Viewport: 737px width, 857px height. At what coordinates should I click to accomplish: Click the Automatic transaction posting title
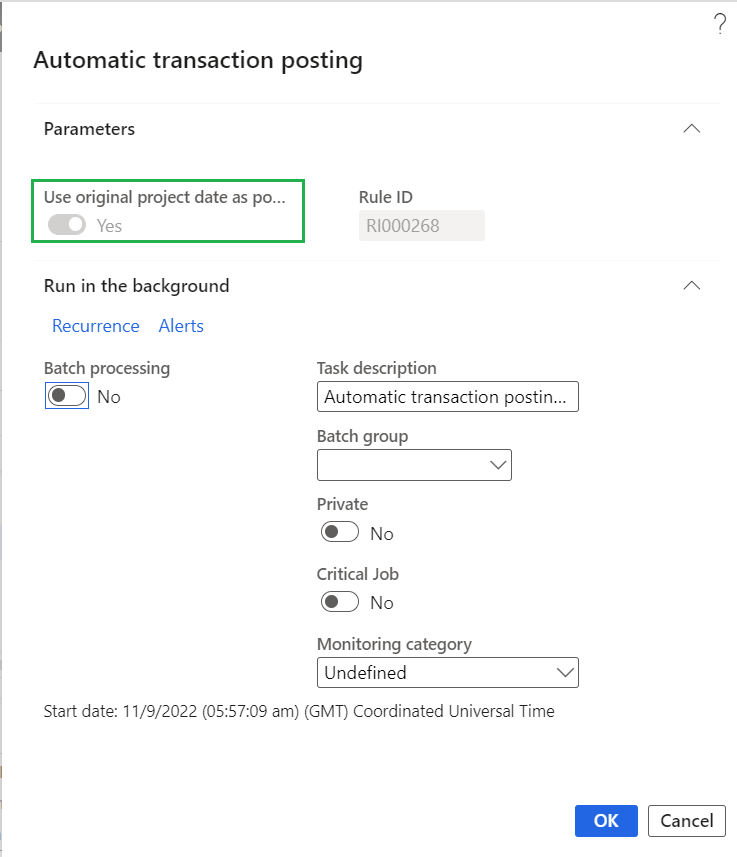[198, 60]
